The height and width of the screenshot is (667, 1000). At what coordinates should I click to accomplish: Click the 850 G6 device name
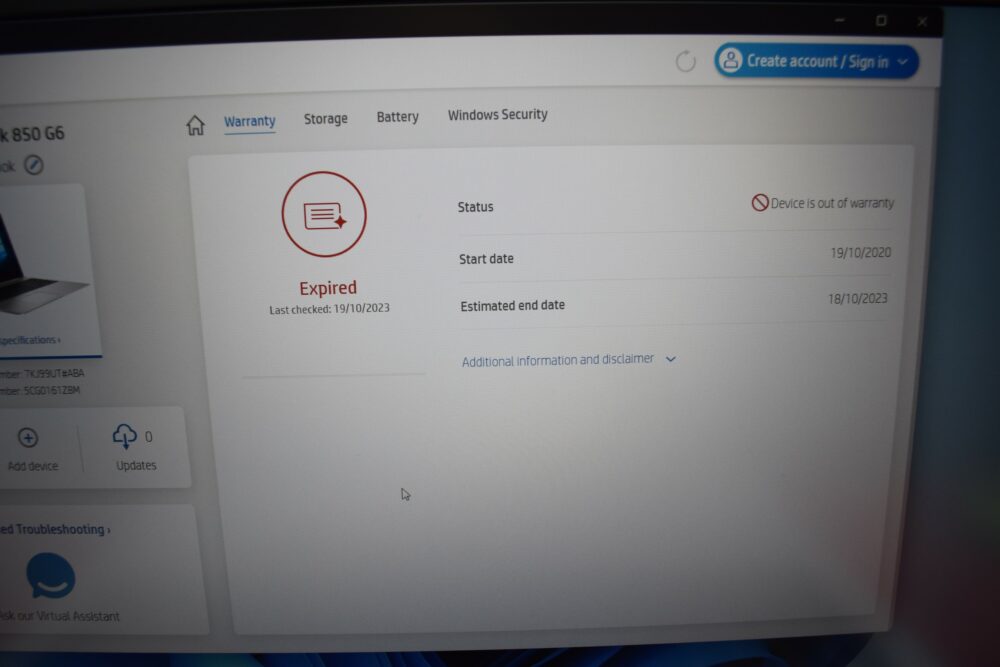point(32,134)
